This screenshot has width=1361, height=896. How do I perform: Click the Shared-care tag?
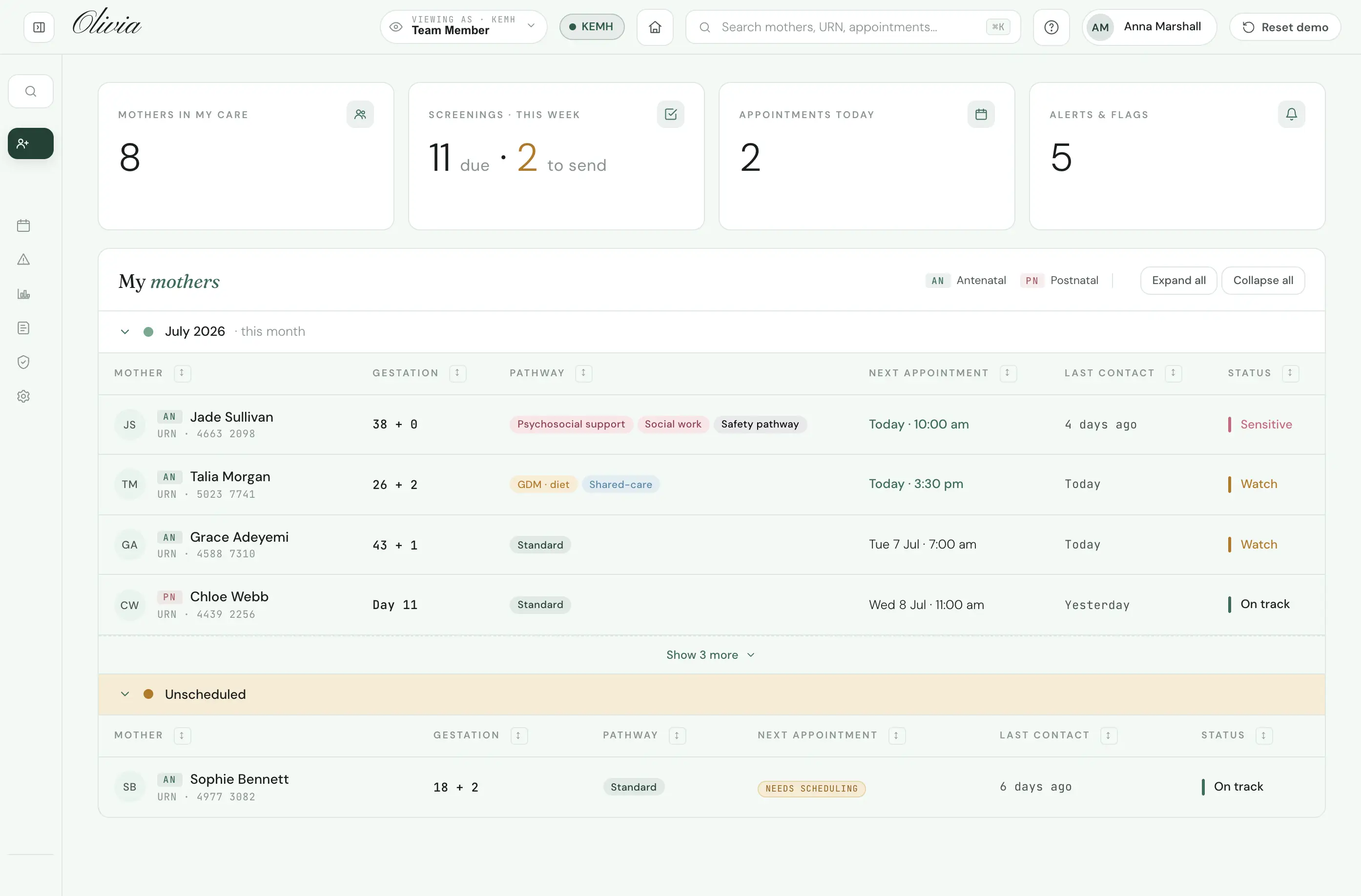coord(620,484)
